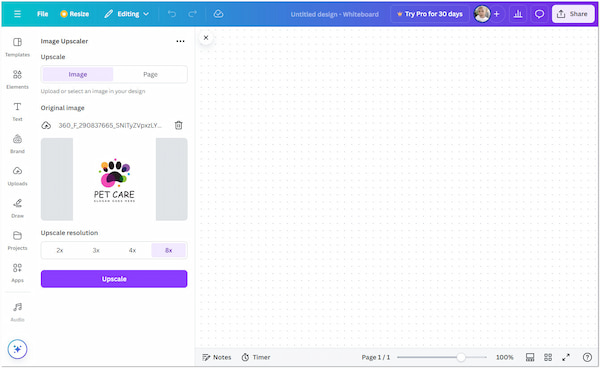
Task: Adjust the zoom slider handle
Action: 461,357
